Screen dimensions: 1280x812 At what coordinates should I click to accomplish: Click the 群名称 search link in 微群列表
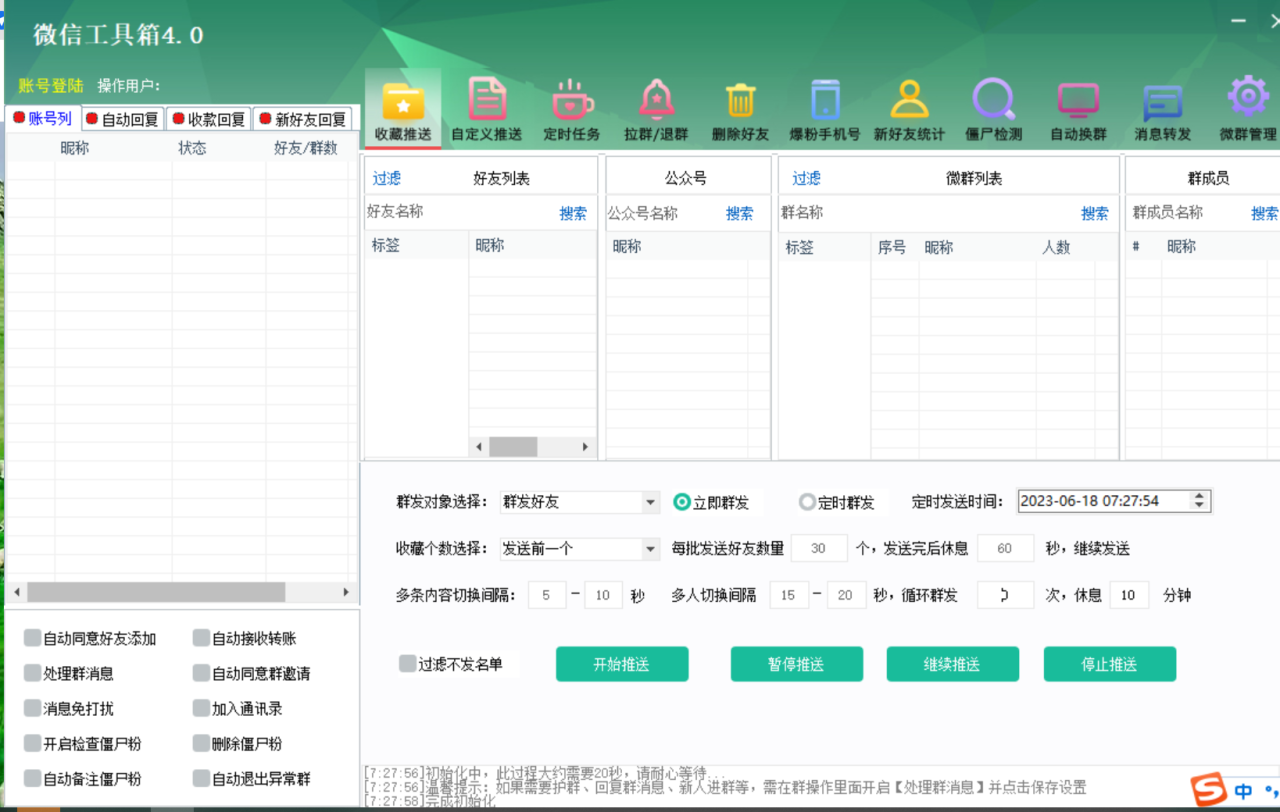(x=1094, y=212)
